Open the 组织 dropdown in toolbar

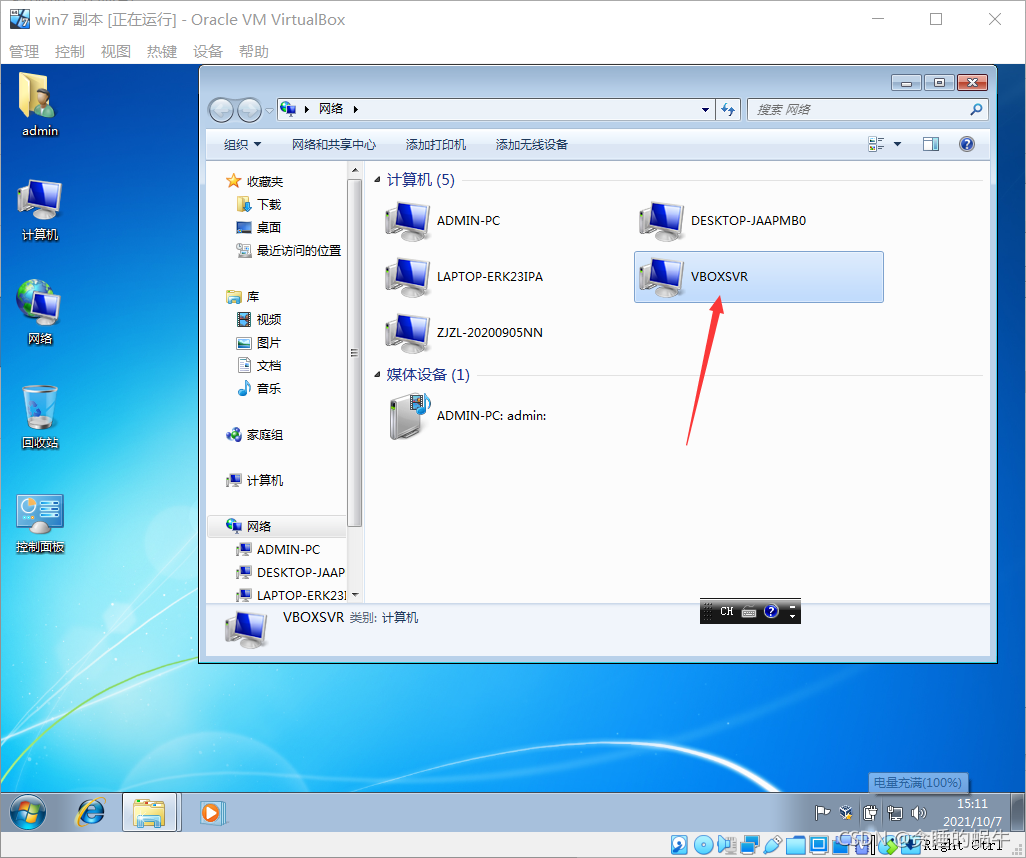tap(242, 145)
